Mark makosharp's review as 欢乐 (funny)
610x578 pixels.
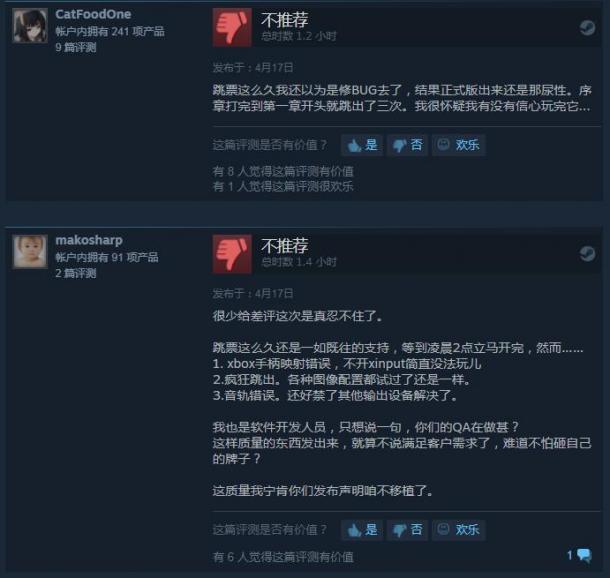pyautogui.click(x=459, y=530)
